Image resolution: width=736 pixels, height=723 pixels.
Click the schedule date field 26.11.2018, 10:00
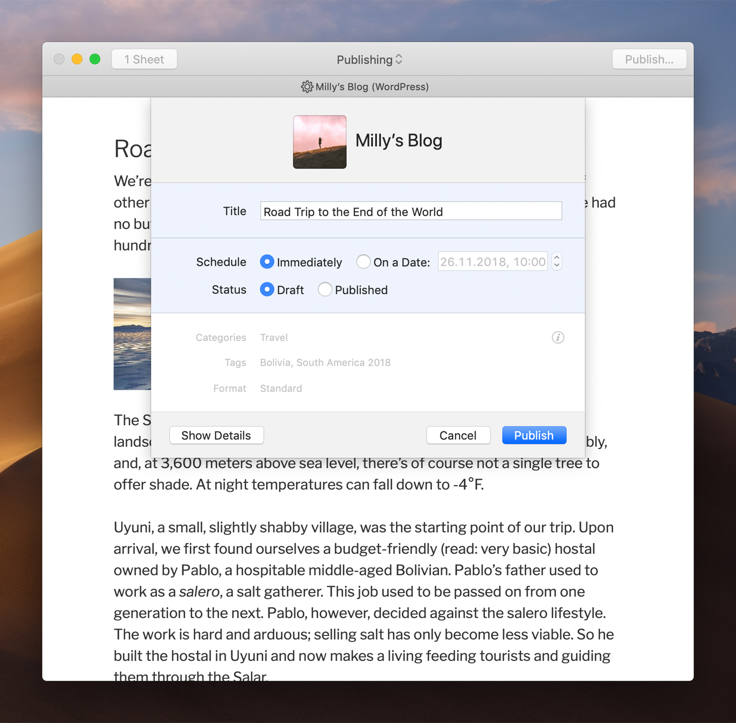click(x=493, y=262)
